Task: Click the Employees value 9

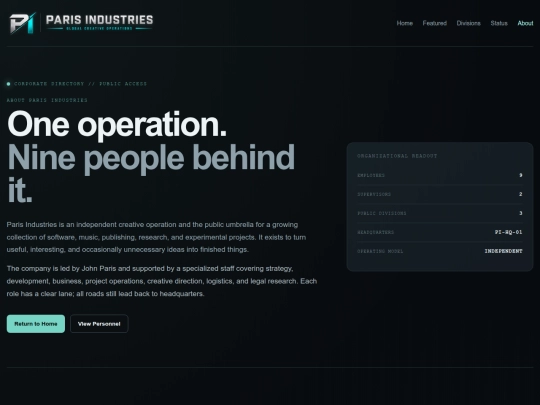Action: tap(521, 175)
